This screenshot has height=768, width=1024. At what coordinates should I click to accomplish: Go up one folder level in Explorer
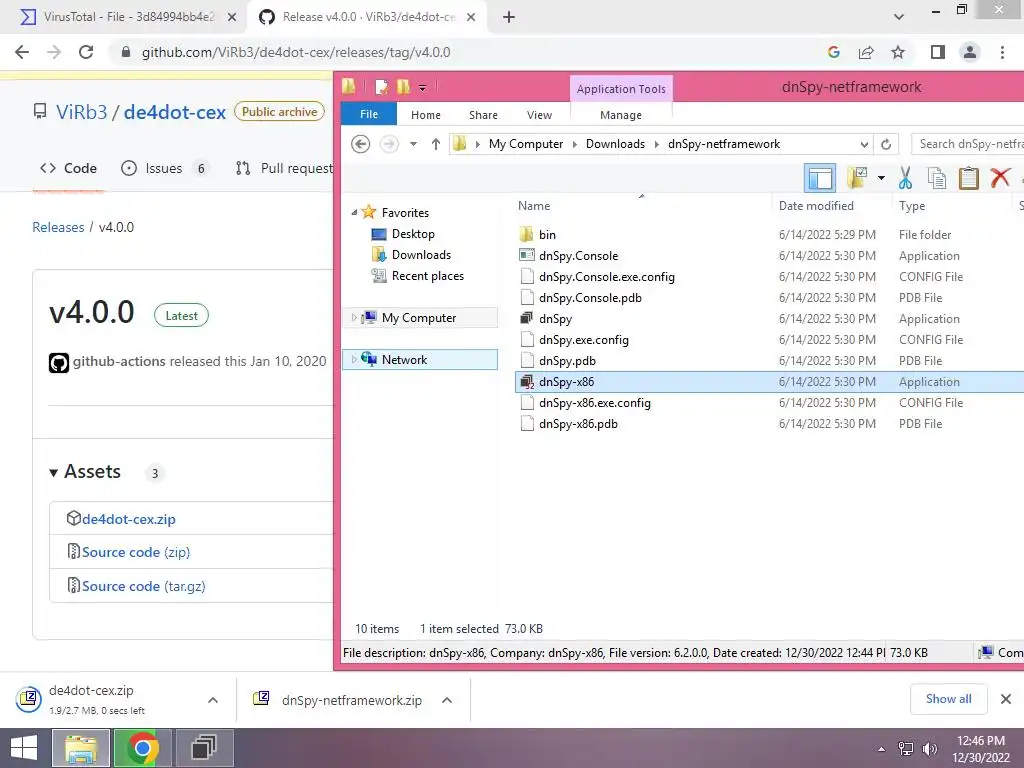pos(436,144)
